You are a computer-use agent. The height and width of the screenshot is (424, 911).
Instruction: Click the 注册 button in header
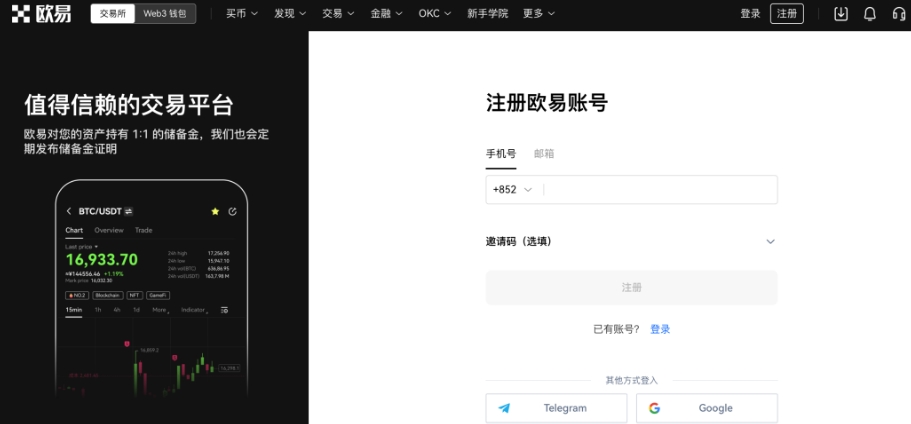pyautogui.click(x=787, y=14)
